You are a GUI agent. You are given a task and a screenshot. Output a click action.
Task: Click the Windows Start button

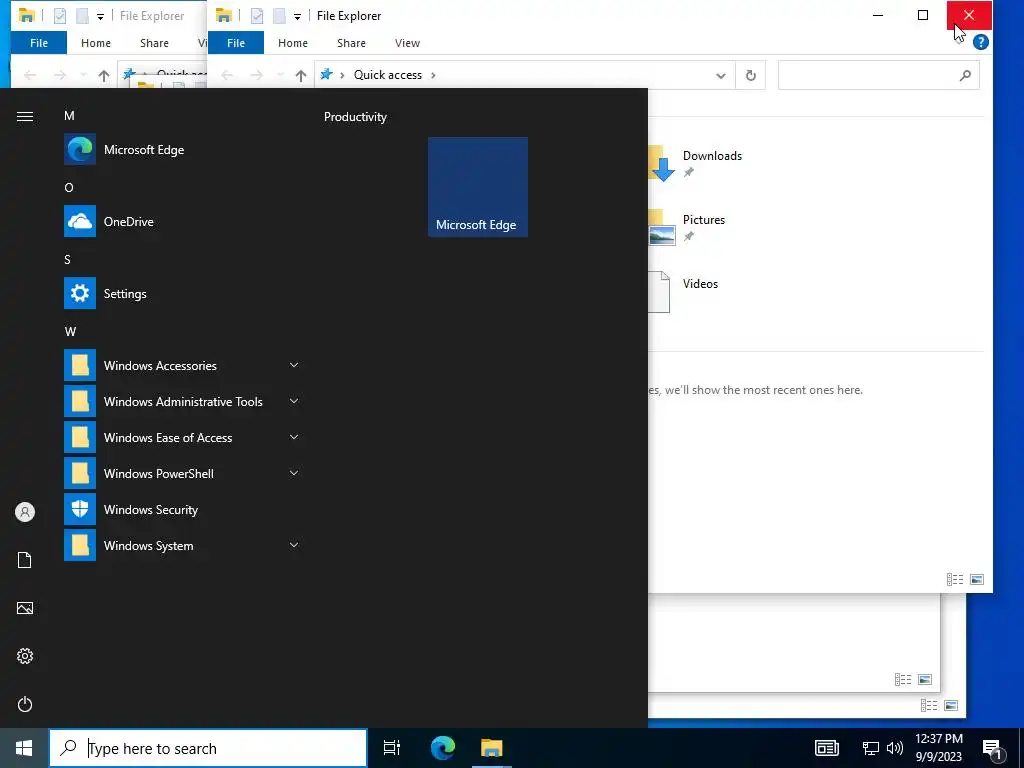pos(24,748)
